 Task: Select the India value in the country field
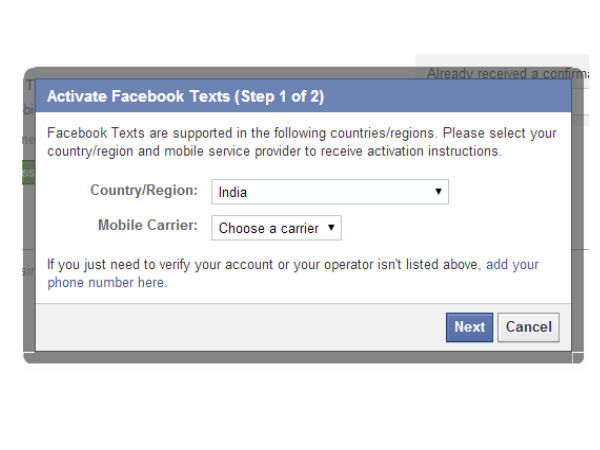(233, 192)
